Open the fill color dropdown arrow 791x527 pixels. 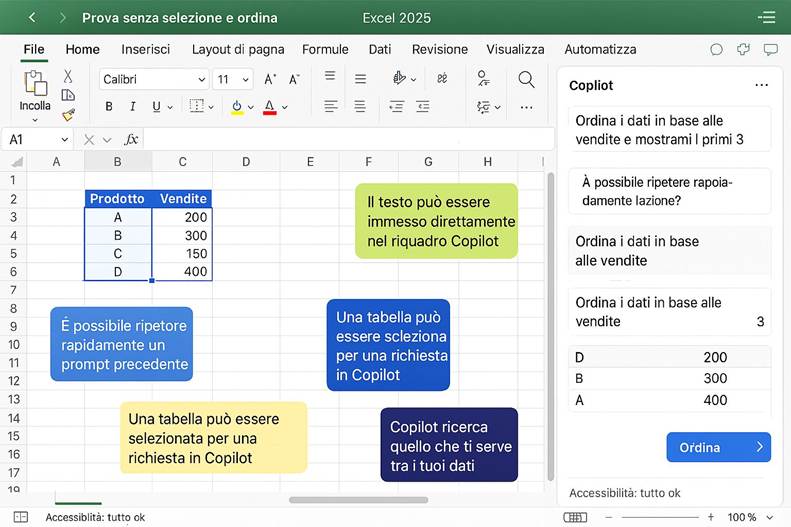tap(251, 107)
